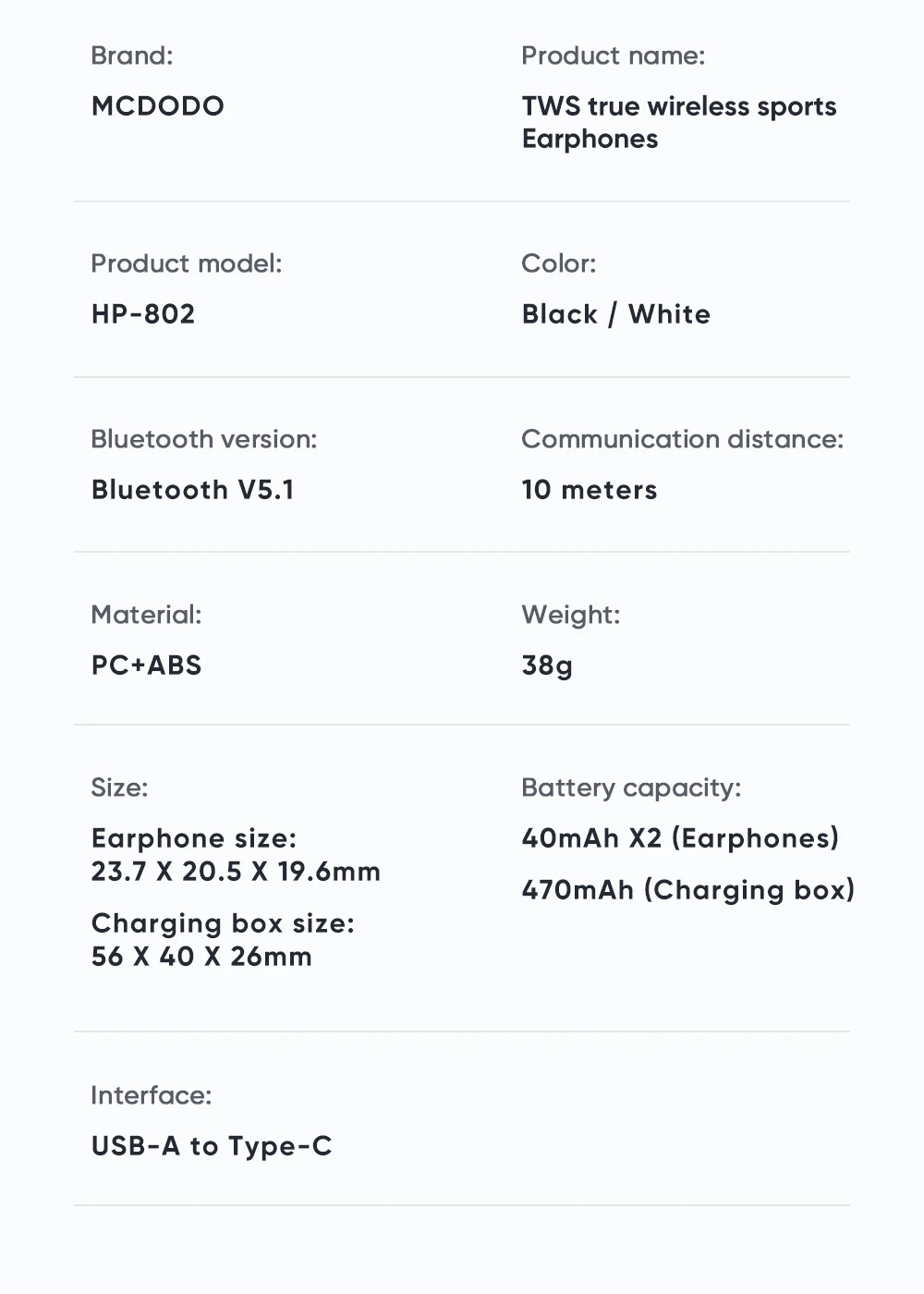The height and width of the screenshot is (1294, 924).
Task: Click the "Communication distance:" label
Action: click(x=682, y=439)
